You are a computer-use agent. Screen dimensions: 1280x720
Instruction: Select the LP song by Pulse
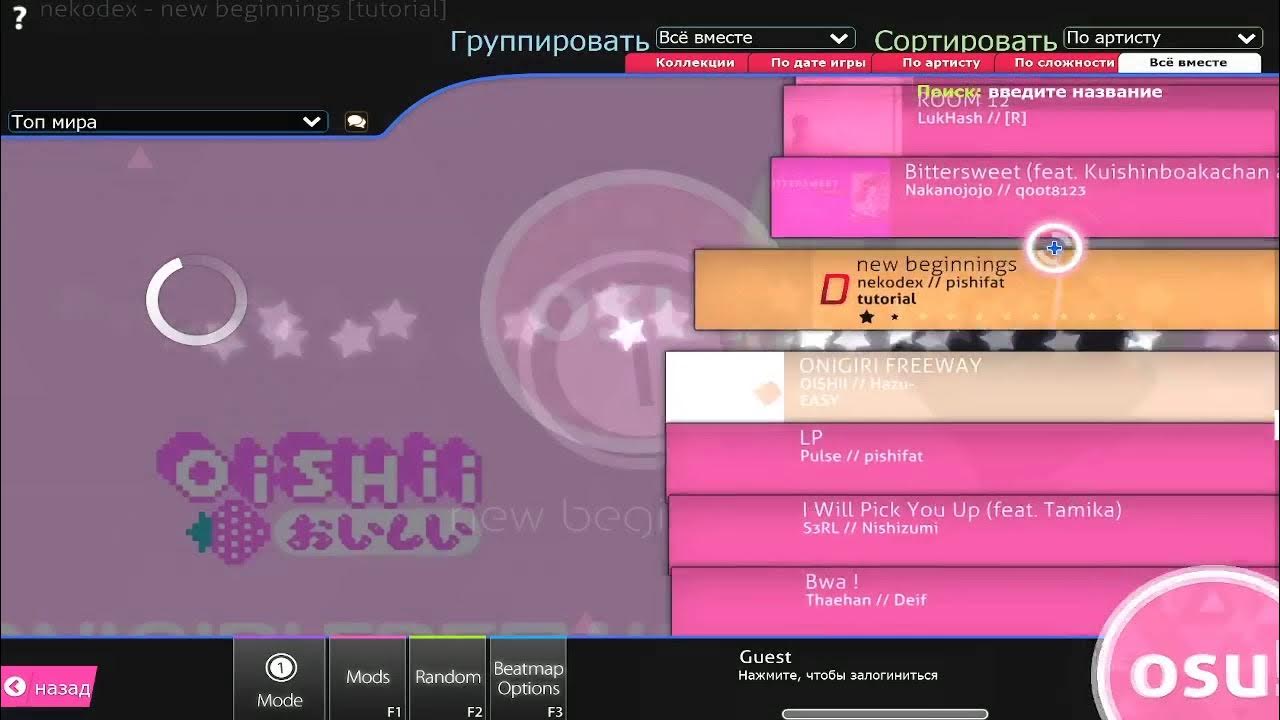972,458
